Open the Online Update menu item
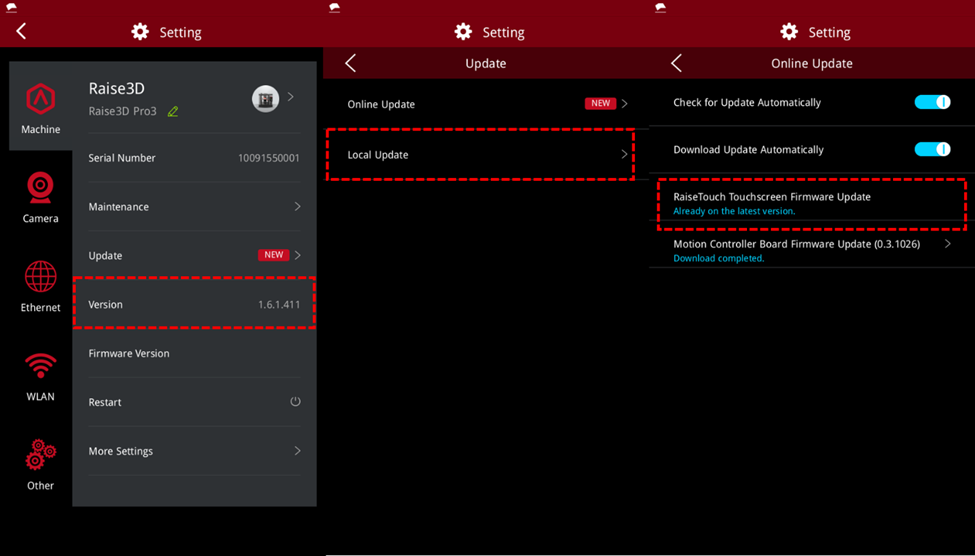Viewport: 975px width, 556px height. tap(480, 104)
